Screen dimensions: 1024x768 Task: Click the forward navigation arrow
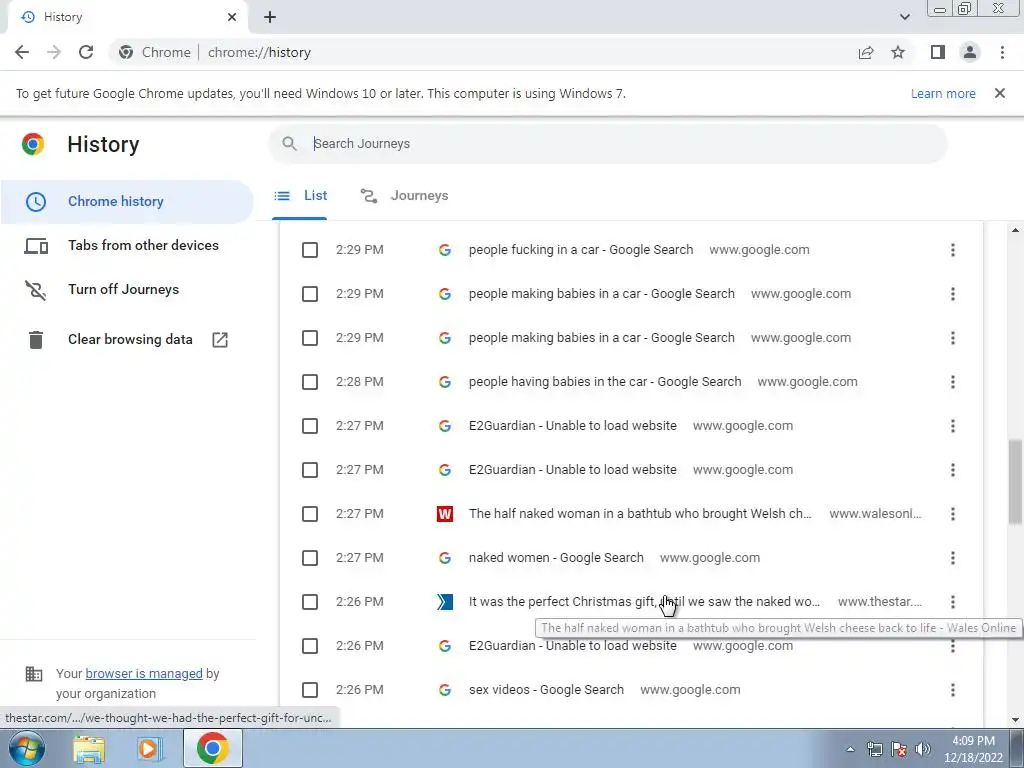coord(54,52)
